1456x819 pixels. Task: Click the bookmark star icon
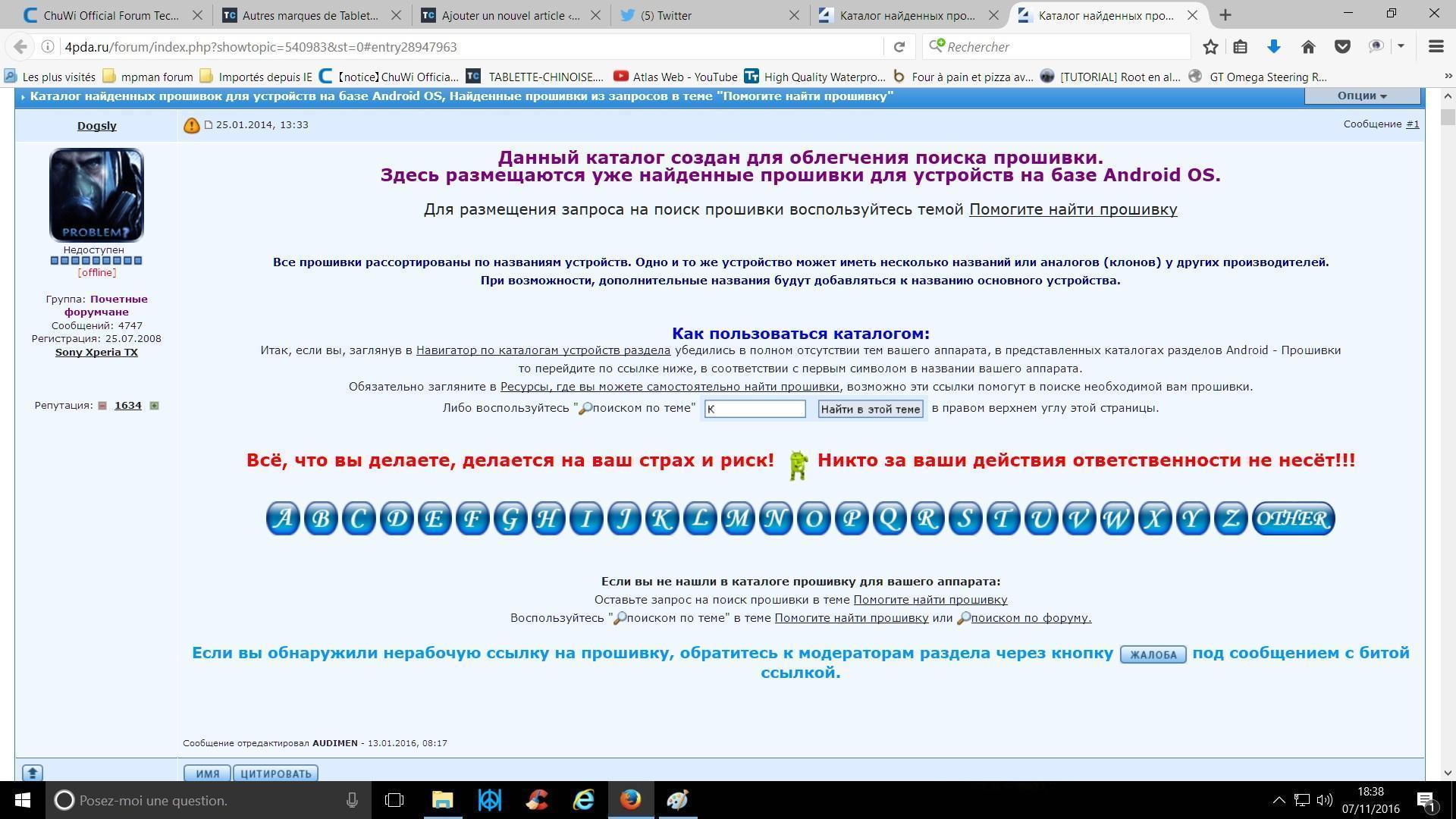coord(1210,47)
